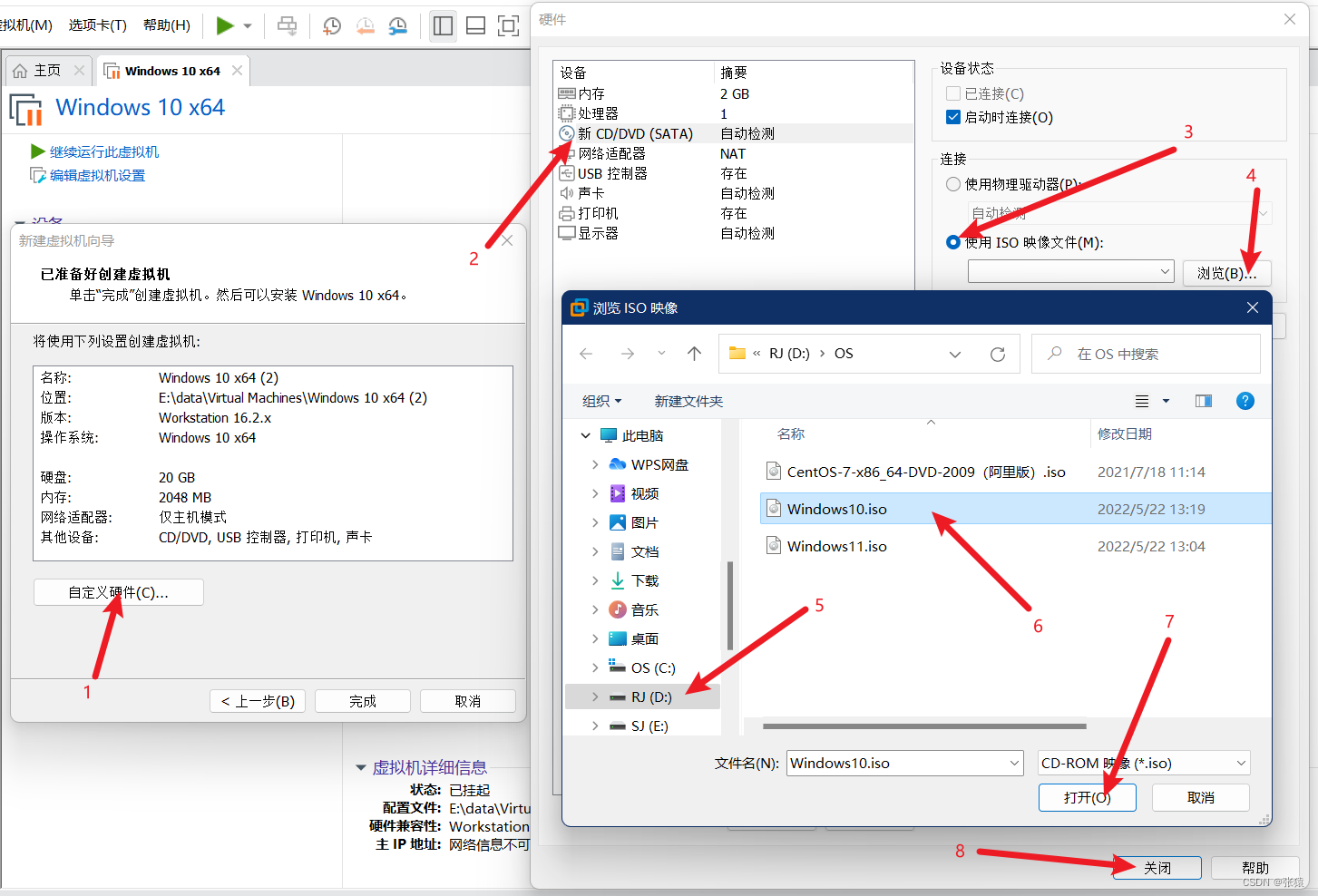Click 继续运行此虚拟机 link
The height and width of the screenshot is (896, 1318).
coord(103,151)
